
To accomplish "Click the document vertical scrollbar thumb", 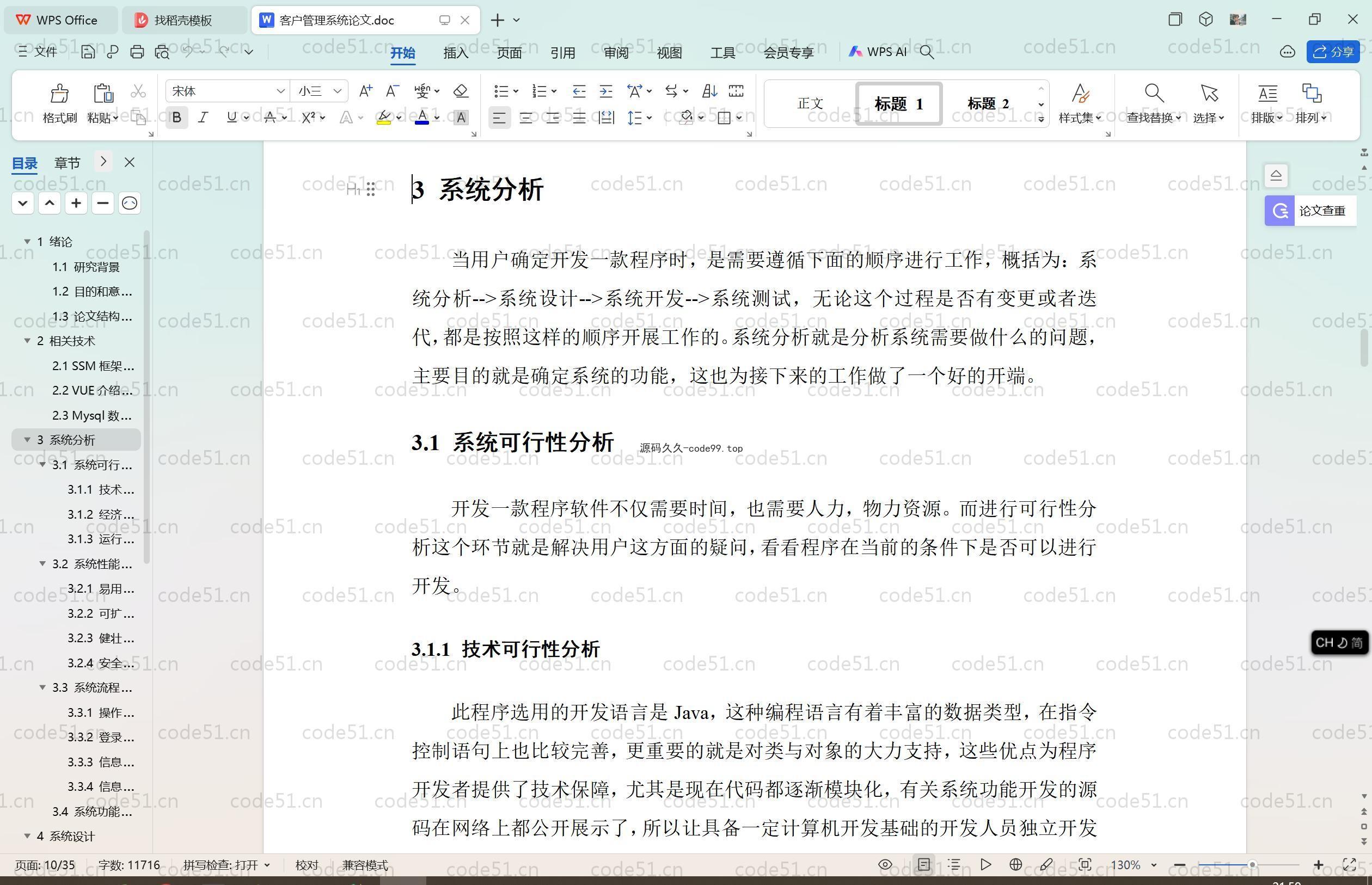I will coord(1364,348).
